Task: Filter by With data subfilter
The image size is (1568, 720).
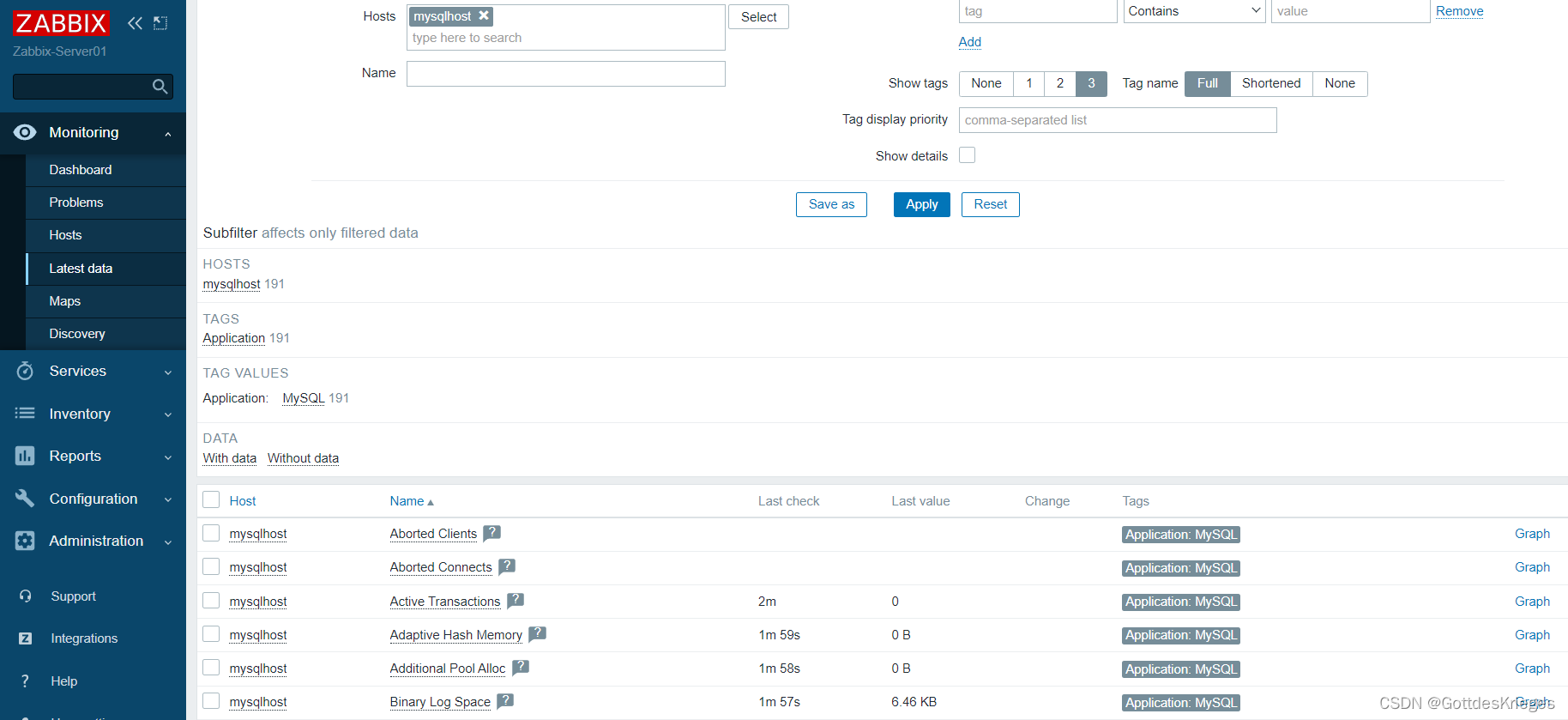Action: [x=230, y=458]
